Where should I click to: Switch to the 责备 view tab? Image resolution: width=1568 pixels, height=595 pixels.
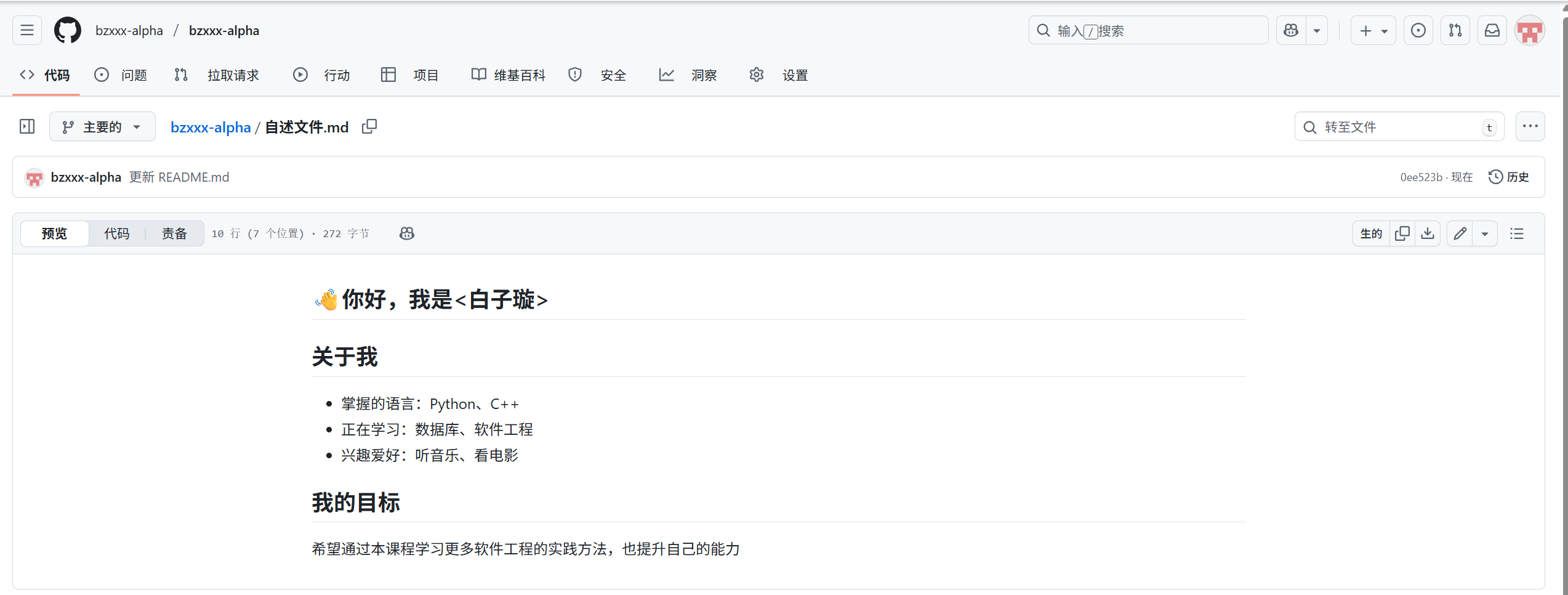coord(174,233)
